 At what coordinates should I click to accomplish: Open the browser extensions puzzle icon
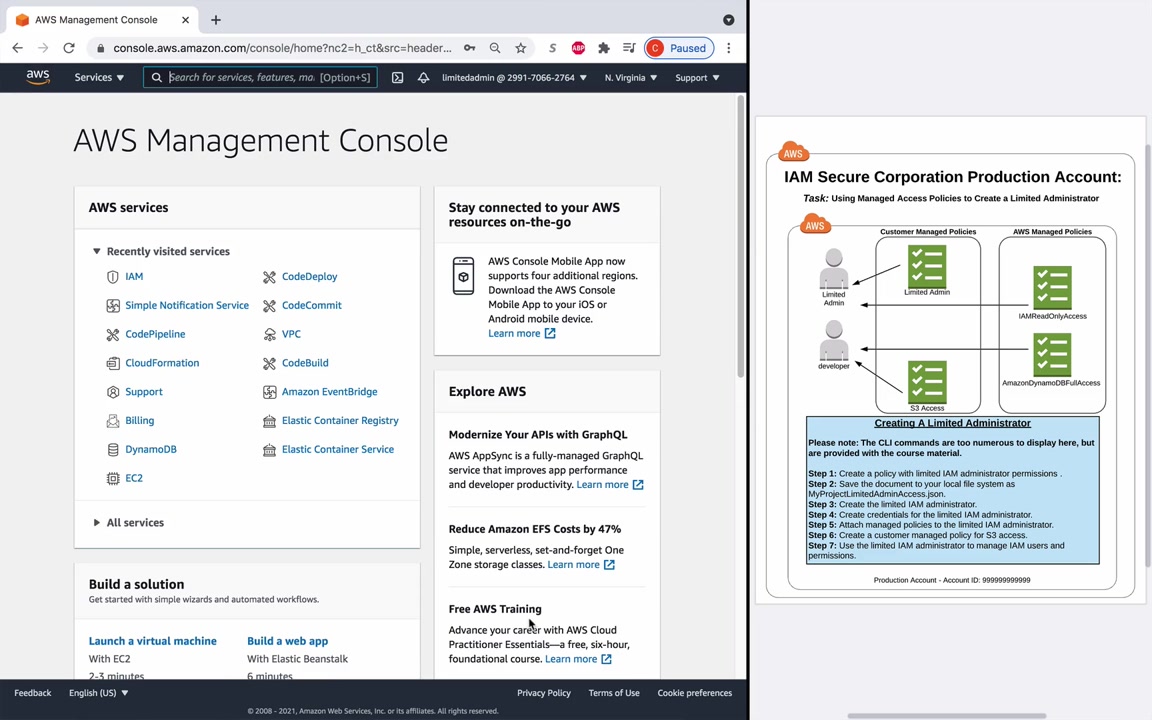(604, 48)
